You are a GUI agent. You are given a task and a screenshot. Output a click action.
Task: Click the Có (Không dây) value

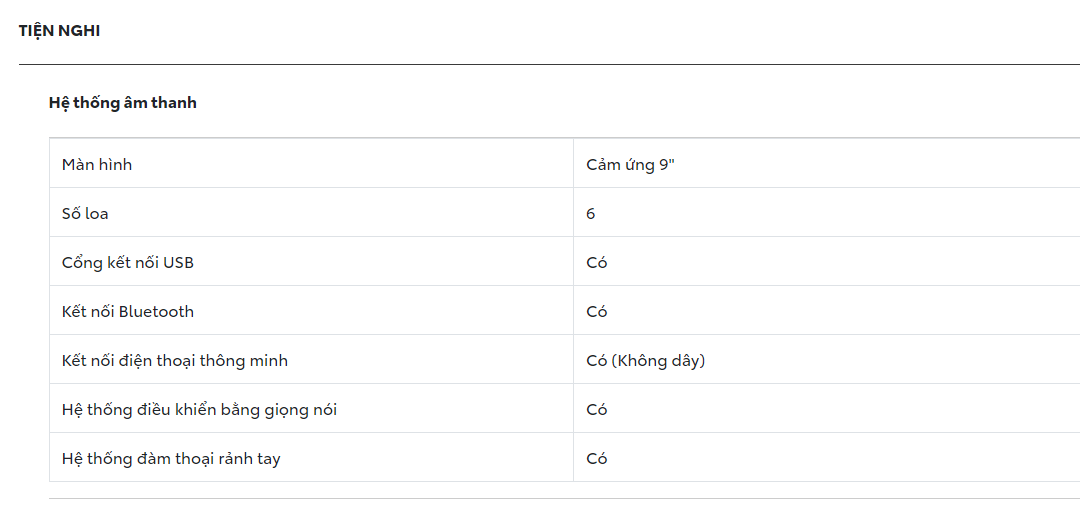pos(645,360)
